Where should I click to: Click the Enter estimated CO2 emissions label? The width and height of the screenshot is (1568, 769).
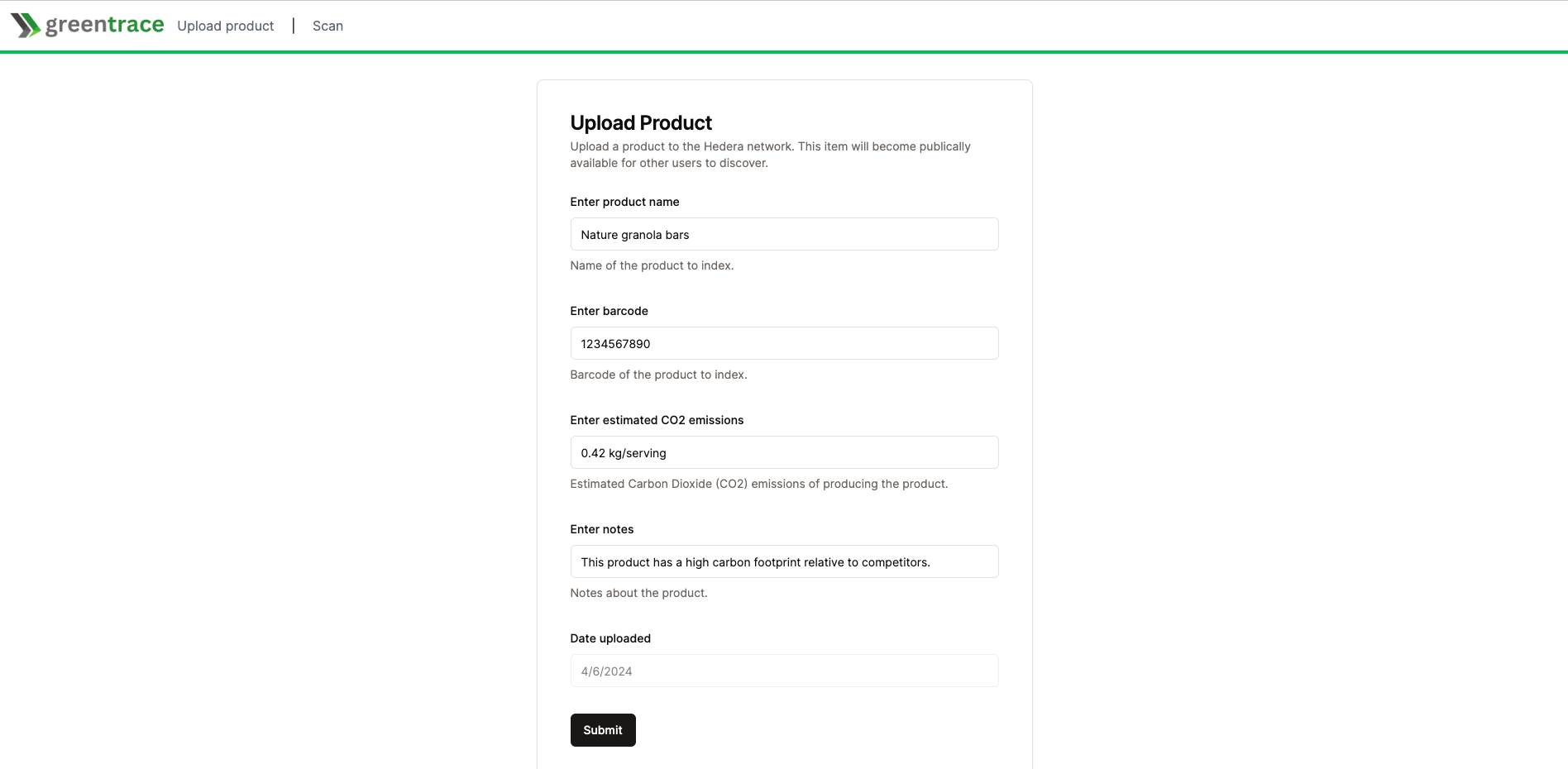tap(657, 420)
